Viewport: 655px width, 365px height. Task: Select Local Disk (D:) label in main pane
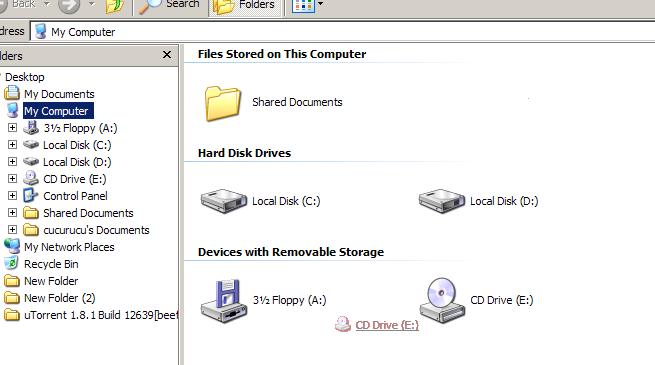click(x=504, y=201)
